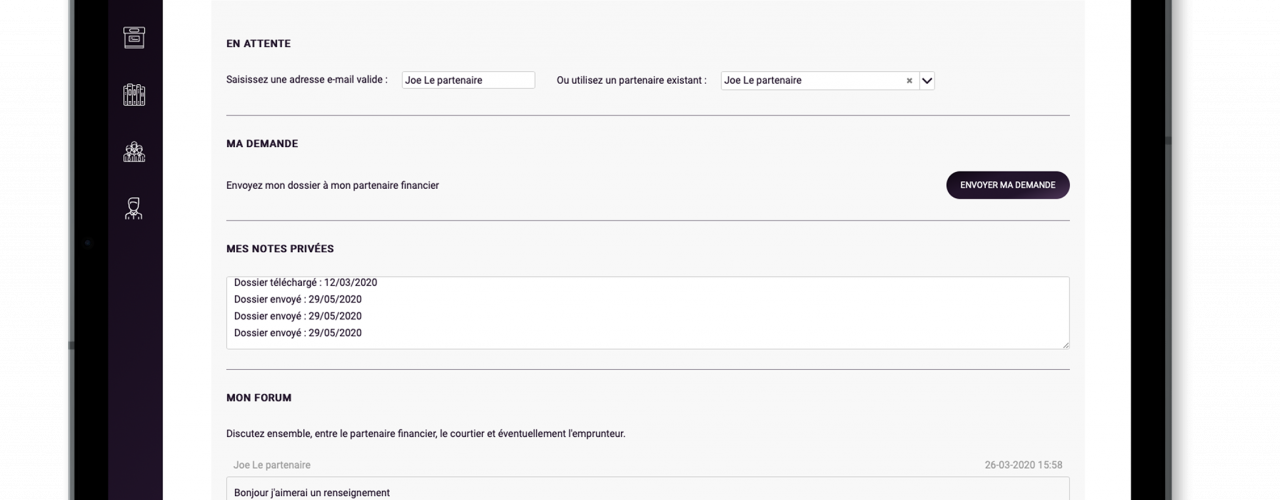The image size is (1280, 500).
Task: Expand the existing partner dropdown arrow
Action: [926, 81]
